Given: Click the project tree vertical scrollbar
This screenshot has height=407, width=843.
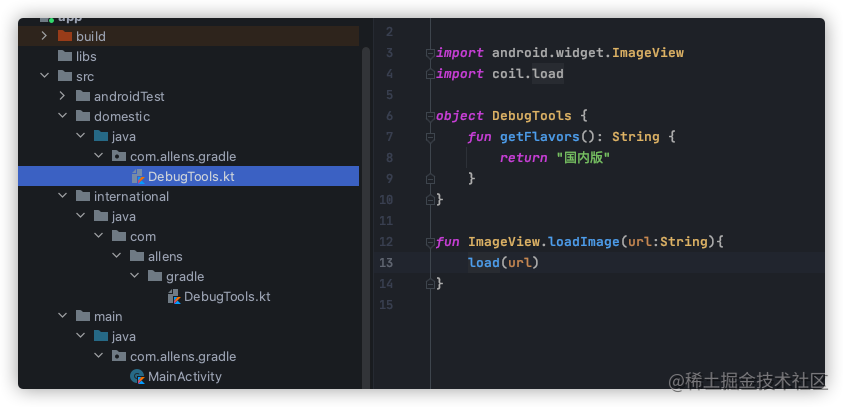Looking at the screenshot, I should click(x=366, y=217).
